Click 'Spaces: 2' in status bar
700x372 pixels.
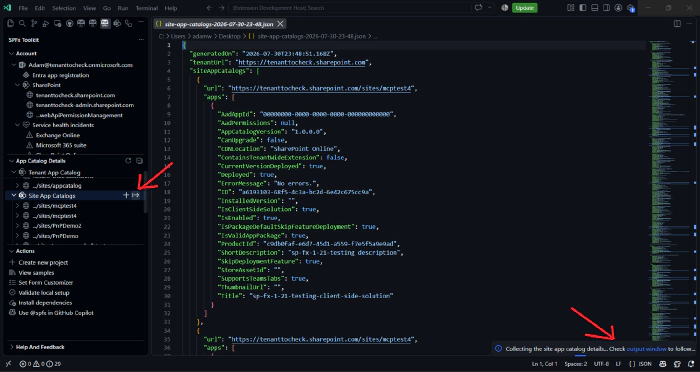point(575,364)
